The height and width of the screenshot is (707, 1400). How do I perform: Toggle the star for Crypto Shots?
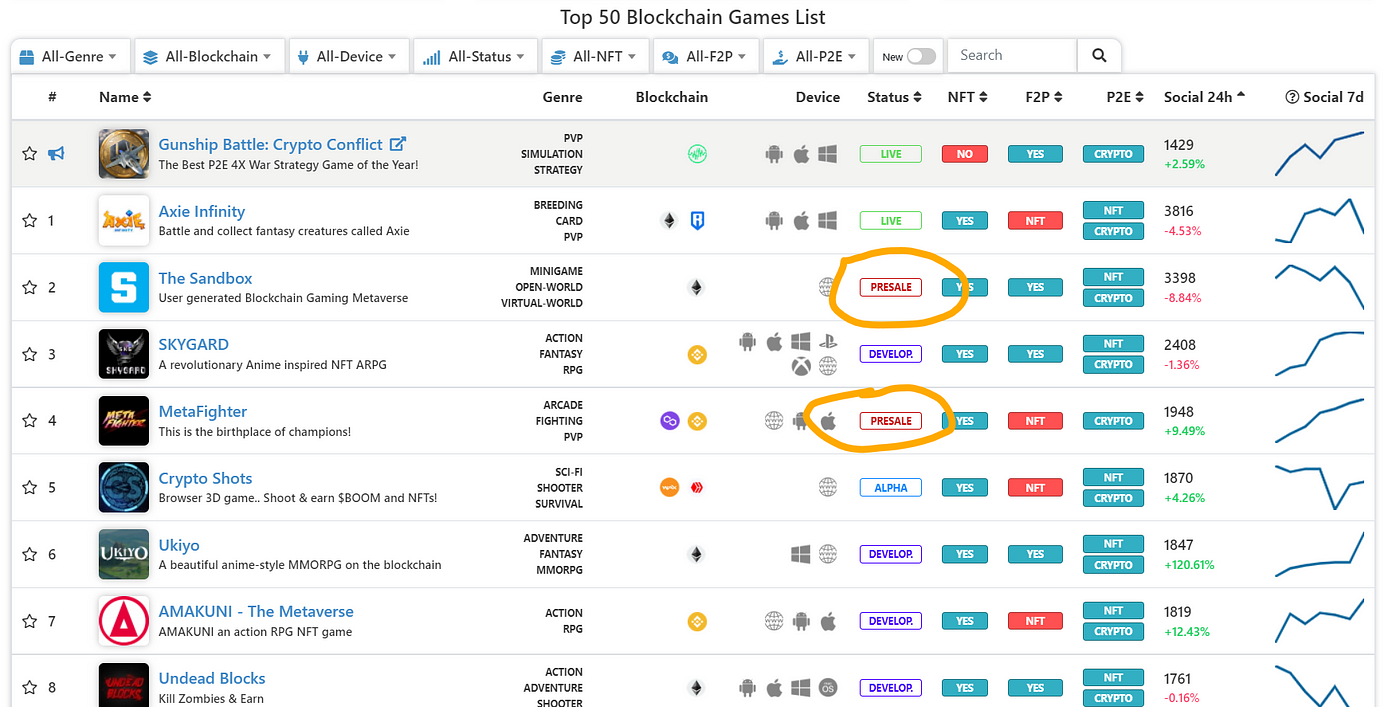[x=30, y=488]
